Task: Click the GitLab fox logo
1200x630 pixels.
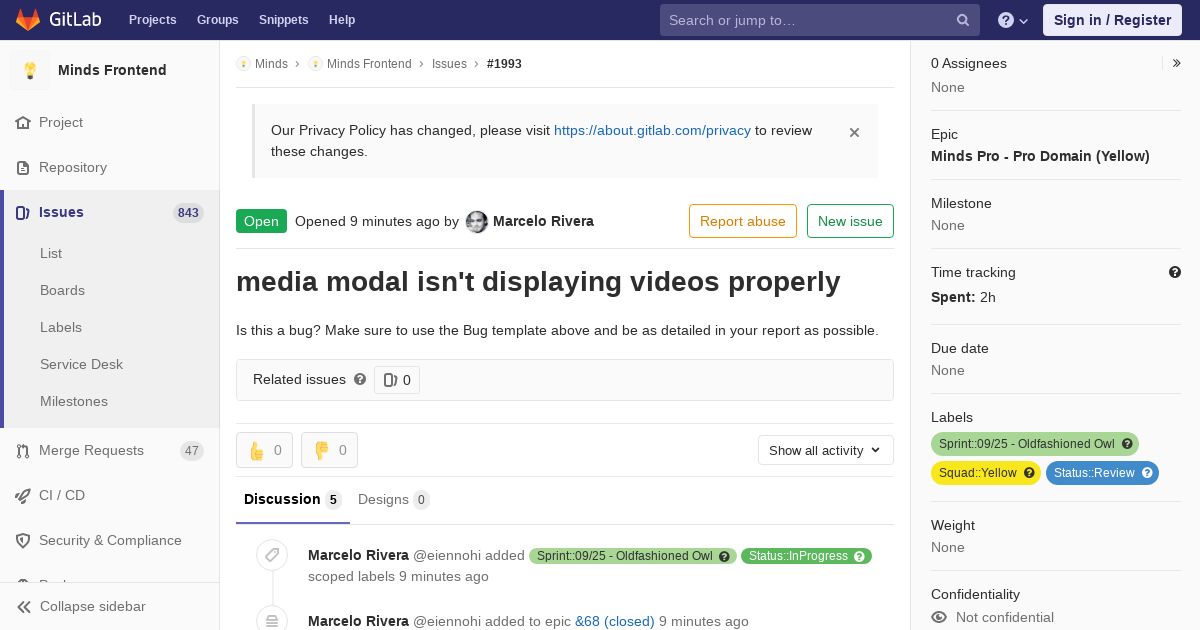Action: (x=28, y=20)
